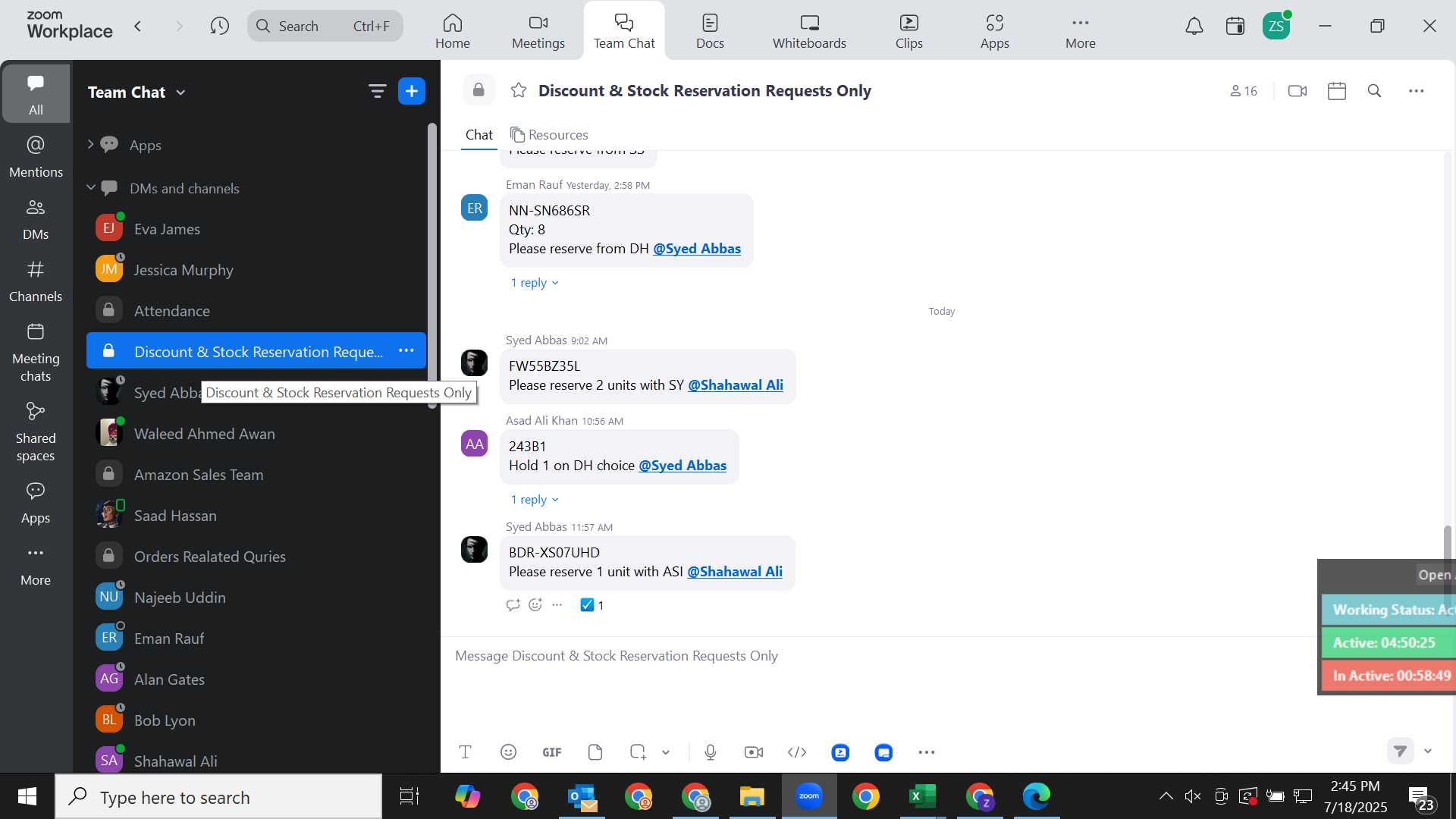1456x819 pixels.
Task: Star the Discount & Stock Reservation channel
Action: pyautogui.click(x=519, y=91)
